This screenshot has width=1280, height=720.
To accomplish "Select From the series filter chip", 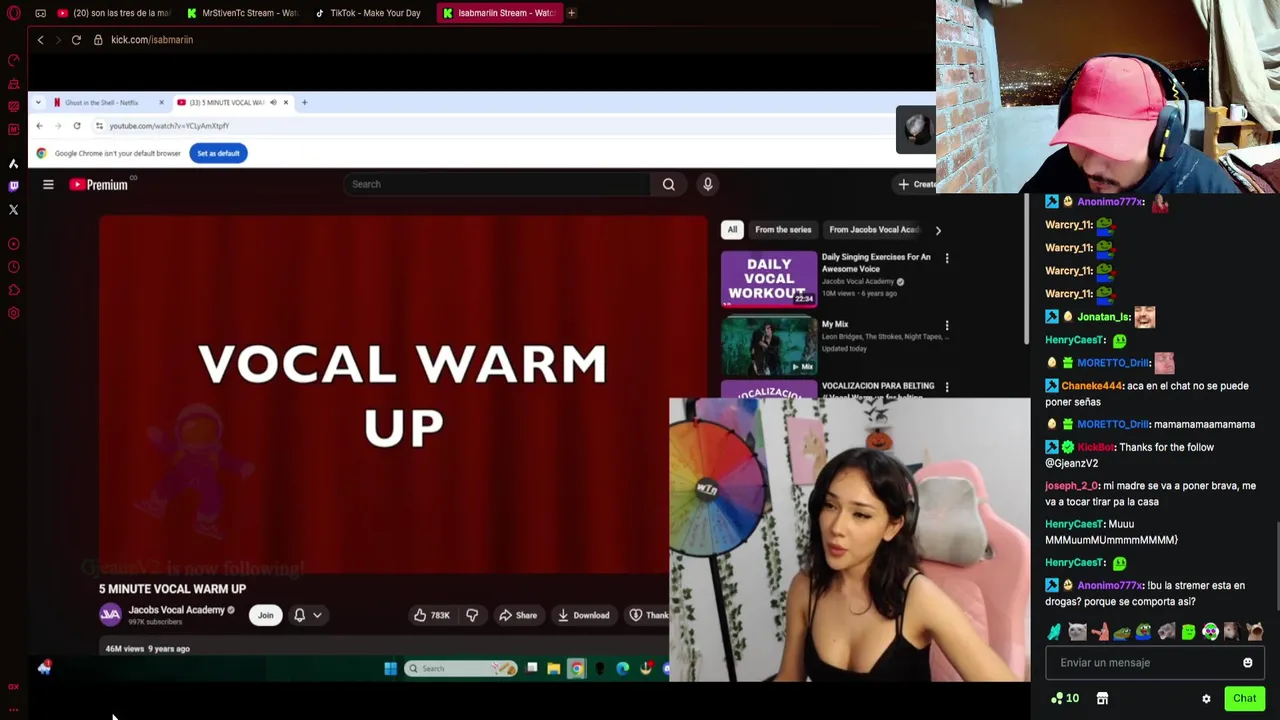I will 783,230.
